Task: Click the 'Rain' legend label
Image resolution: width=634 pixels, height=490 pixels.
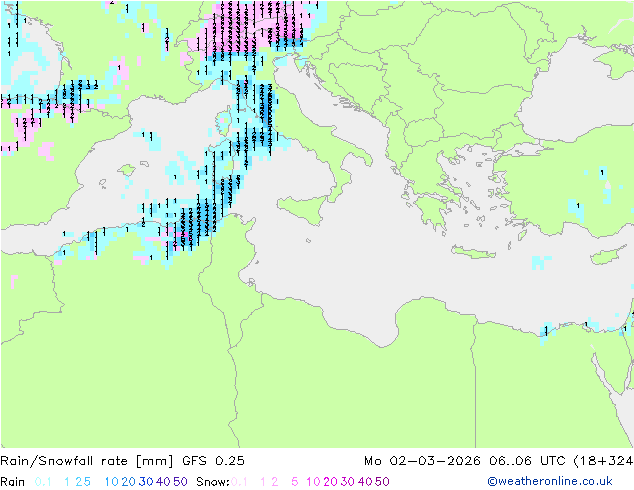Action: [13, 482]
